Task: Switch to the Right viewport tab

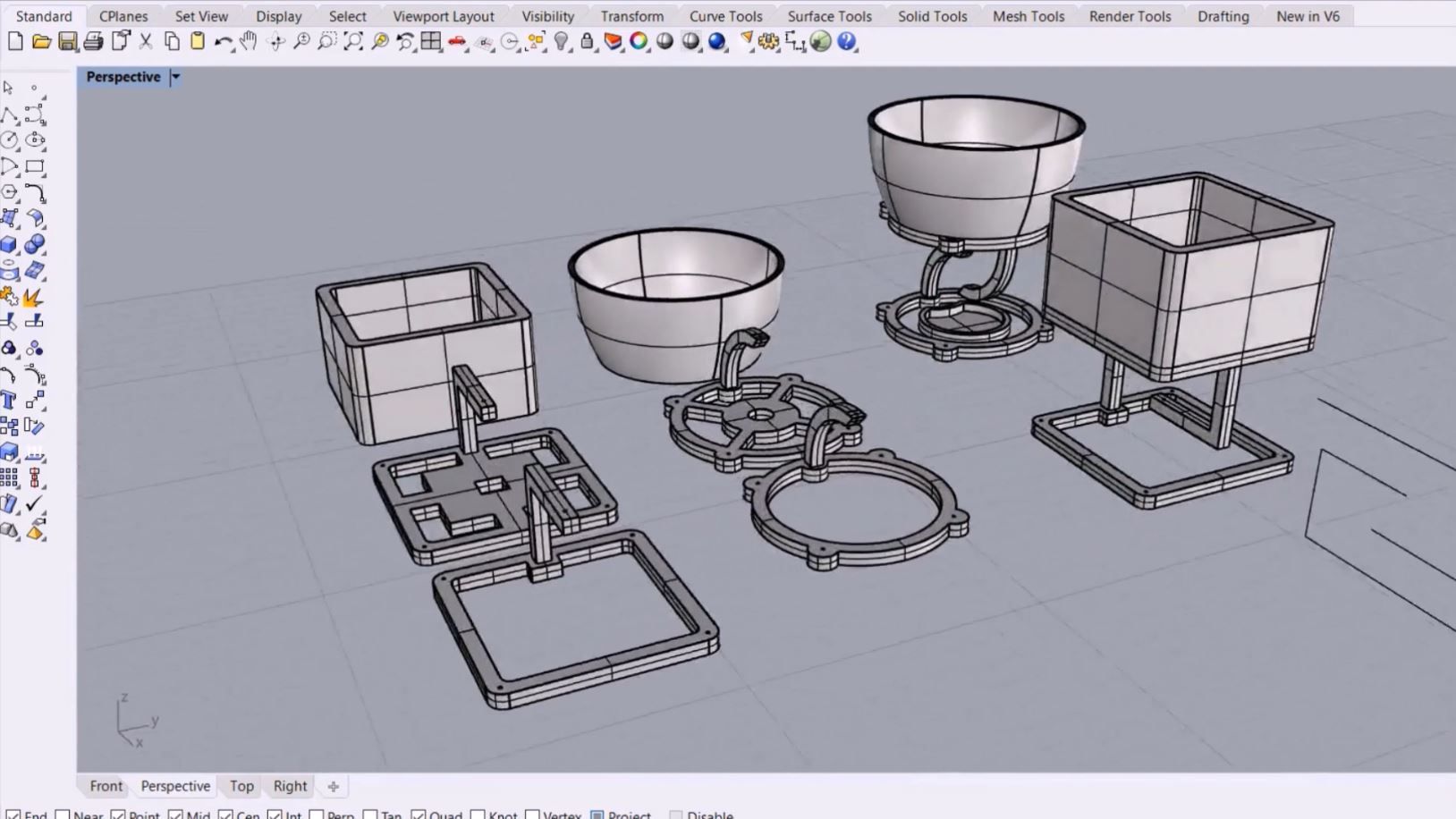Action: click(x=290, y=786)
